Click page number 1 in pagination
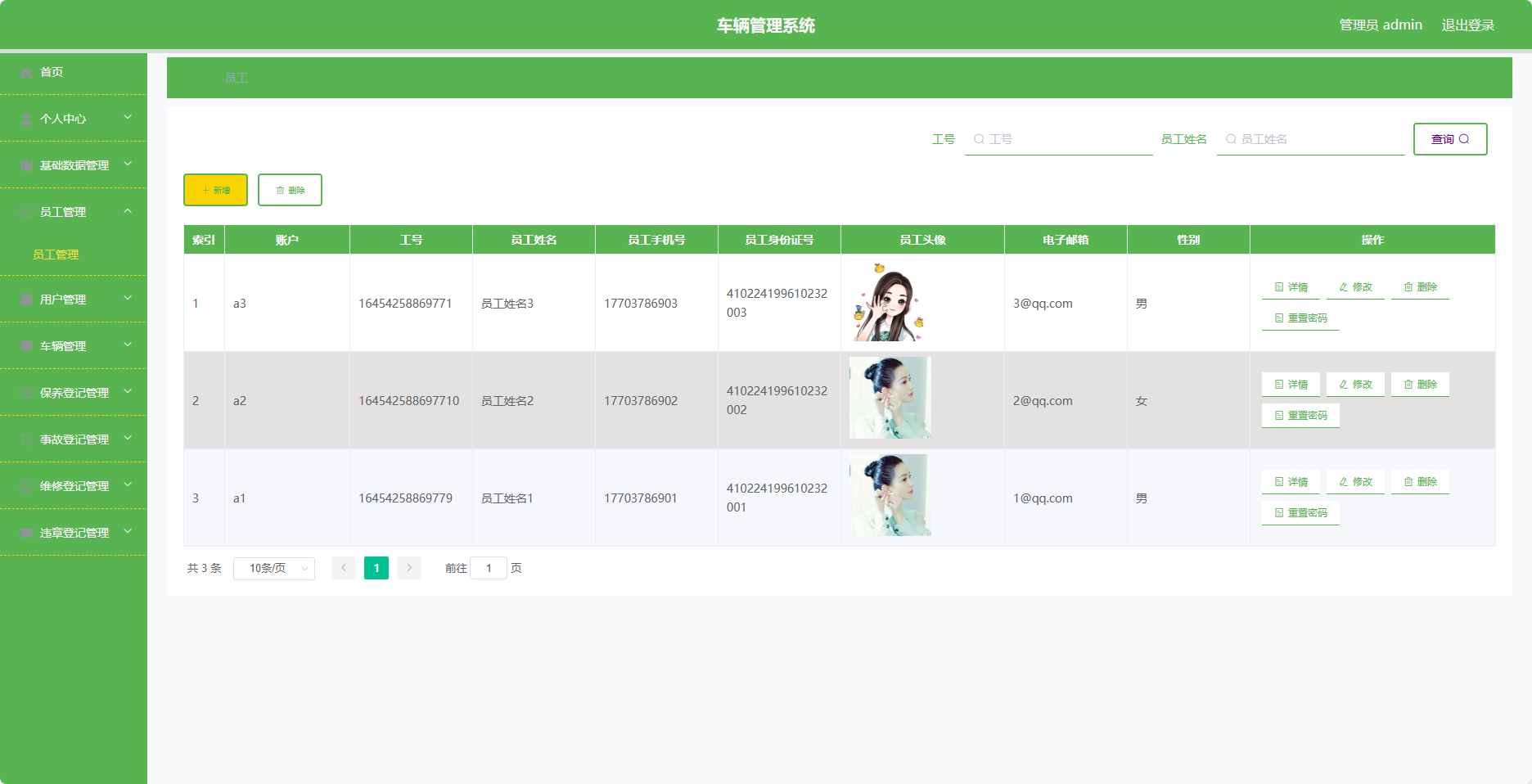Image resolution: width=1532 pixels, height=784 pixels. pyautogui.click(x=376, y=568)
